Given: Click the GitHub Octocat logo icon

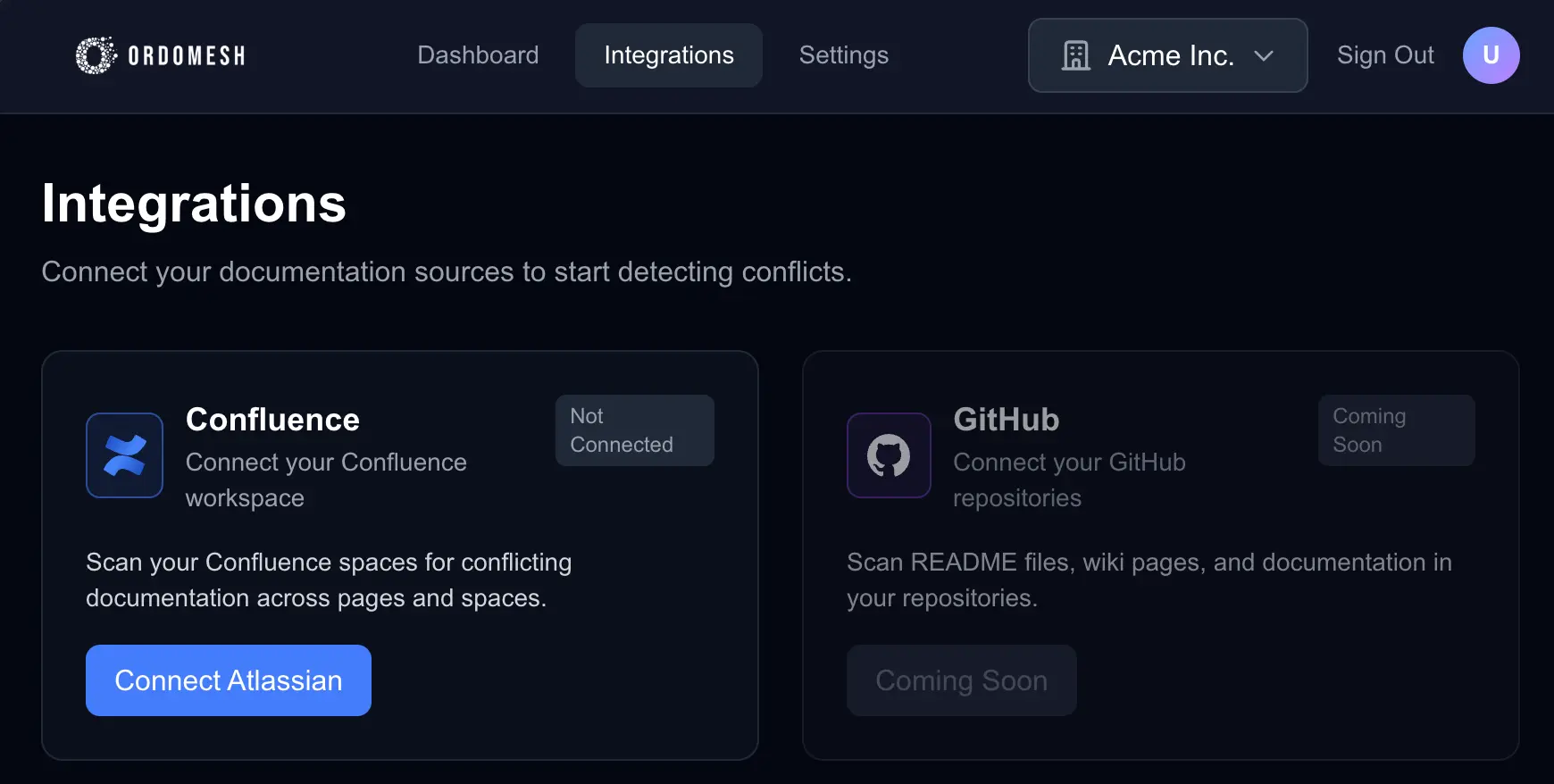Looking at the screenshot, I should point(889,455).
